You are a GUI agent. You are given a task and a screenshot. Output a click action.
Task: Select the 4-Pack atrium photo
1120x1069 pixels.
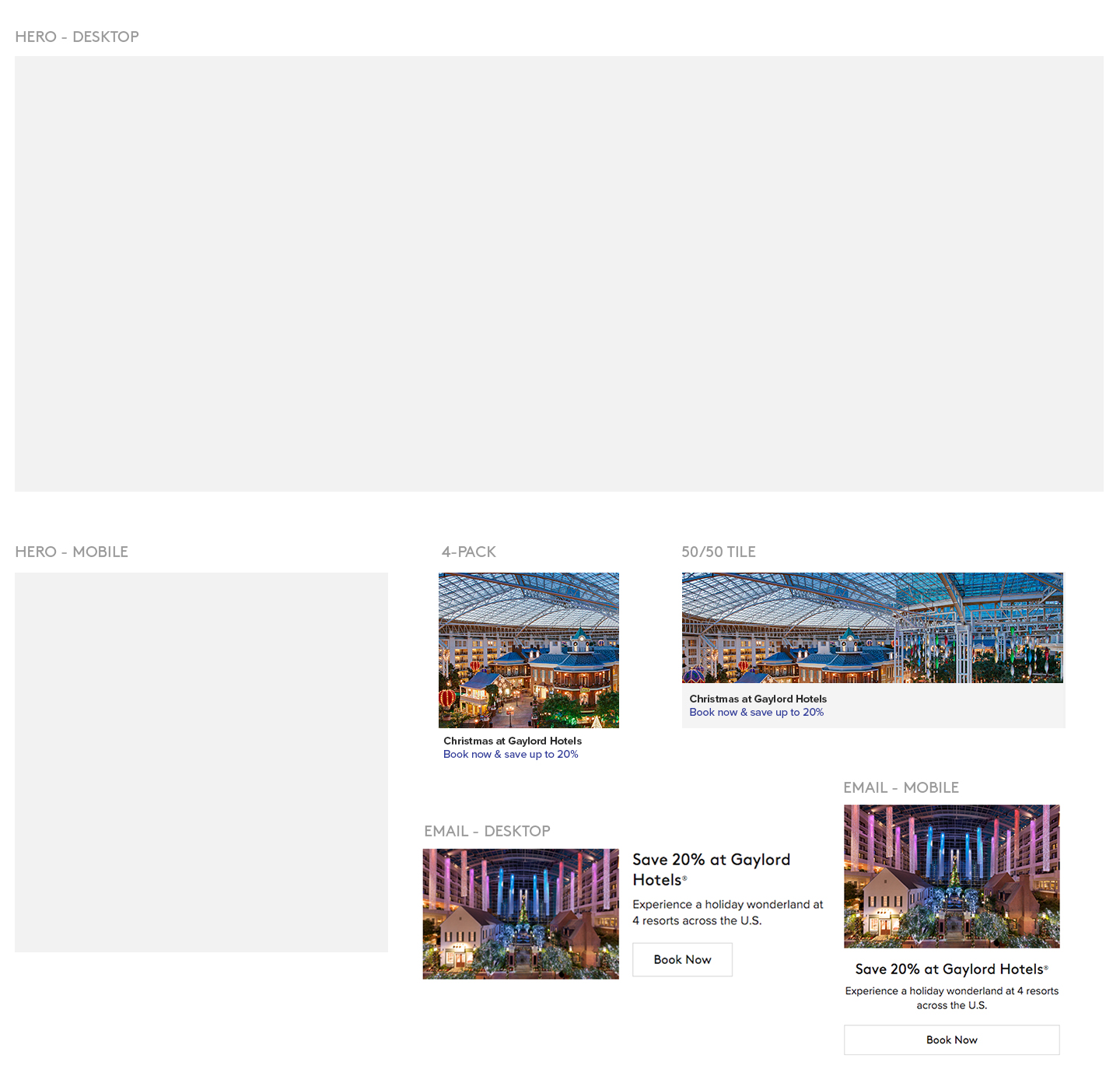coord(529,650)
